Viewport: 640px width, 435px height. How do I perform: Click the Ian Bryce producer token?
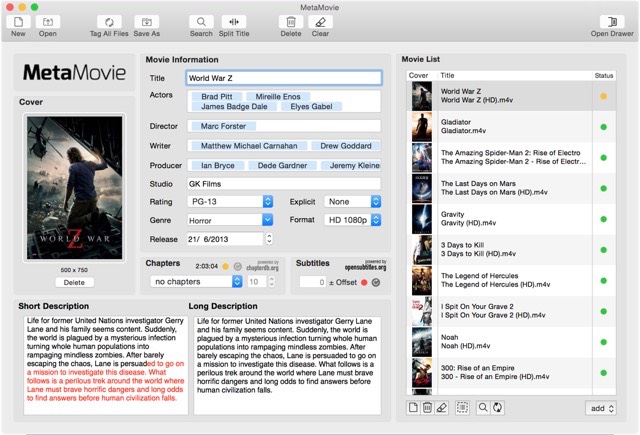click(218, 165)
